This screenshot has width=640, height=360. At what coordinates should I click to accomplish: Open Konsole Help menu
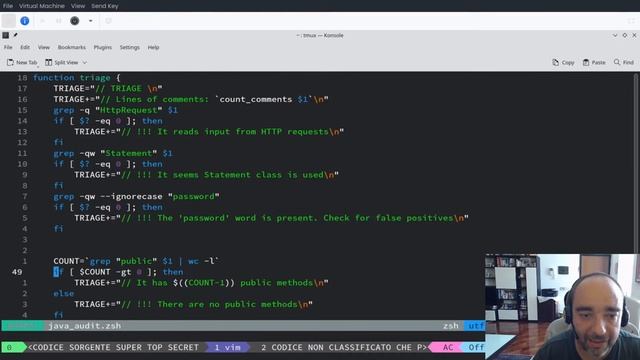coord(153,47)
